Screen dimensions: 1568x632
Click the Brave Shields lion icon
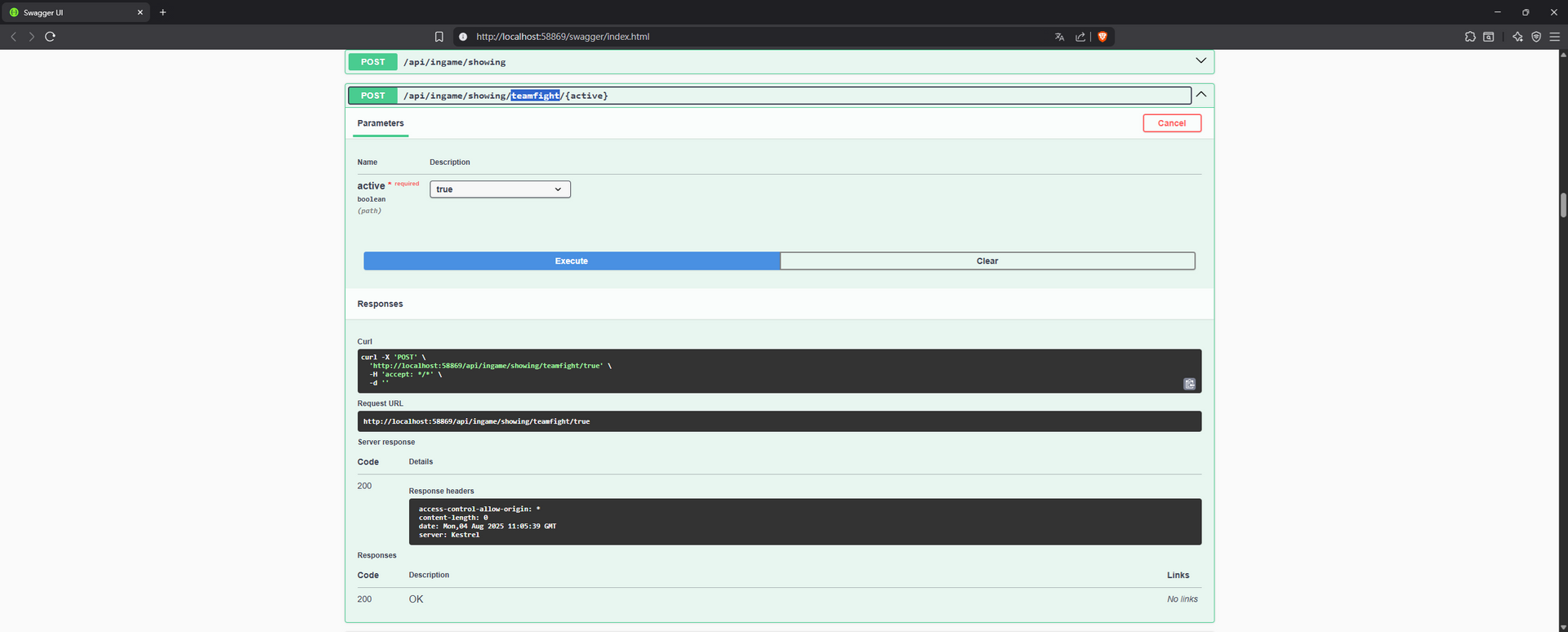(x=1102, y=37)
